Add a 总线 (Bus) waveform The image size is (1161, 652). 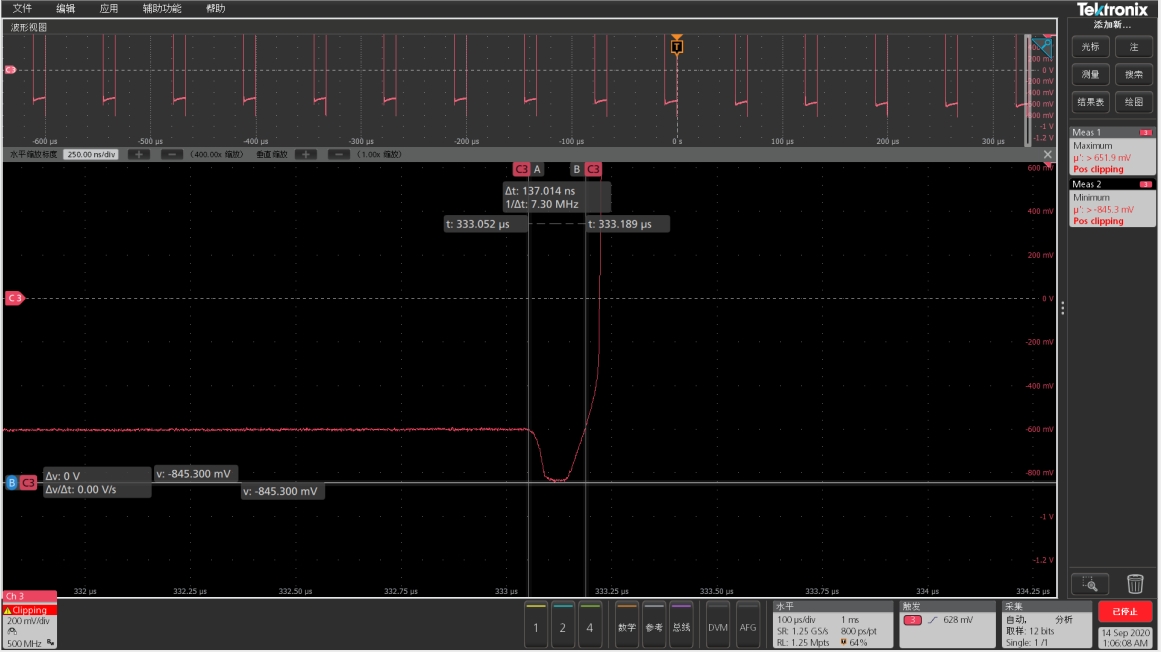681,626
